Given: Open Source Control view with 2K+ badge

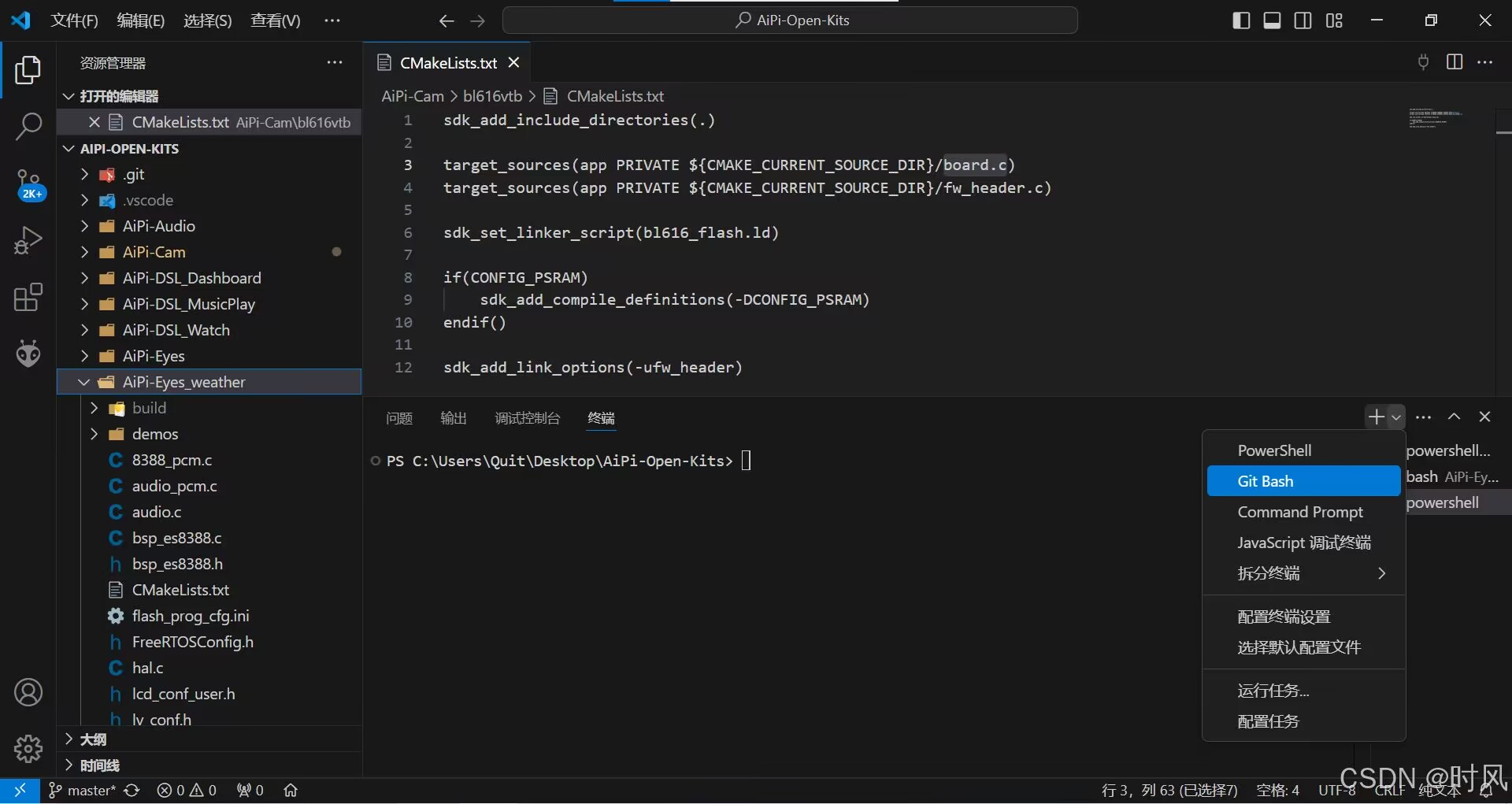Looking at the screenshot, I should click(x=28, y=185).
